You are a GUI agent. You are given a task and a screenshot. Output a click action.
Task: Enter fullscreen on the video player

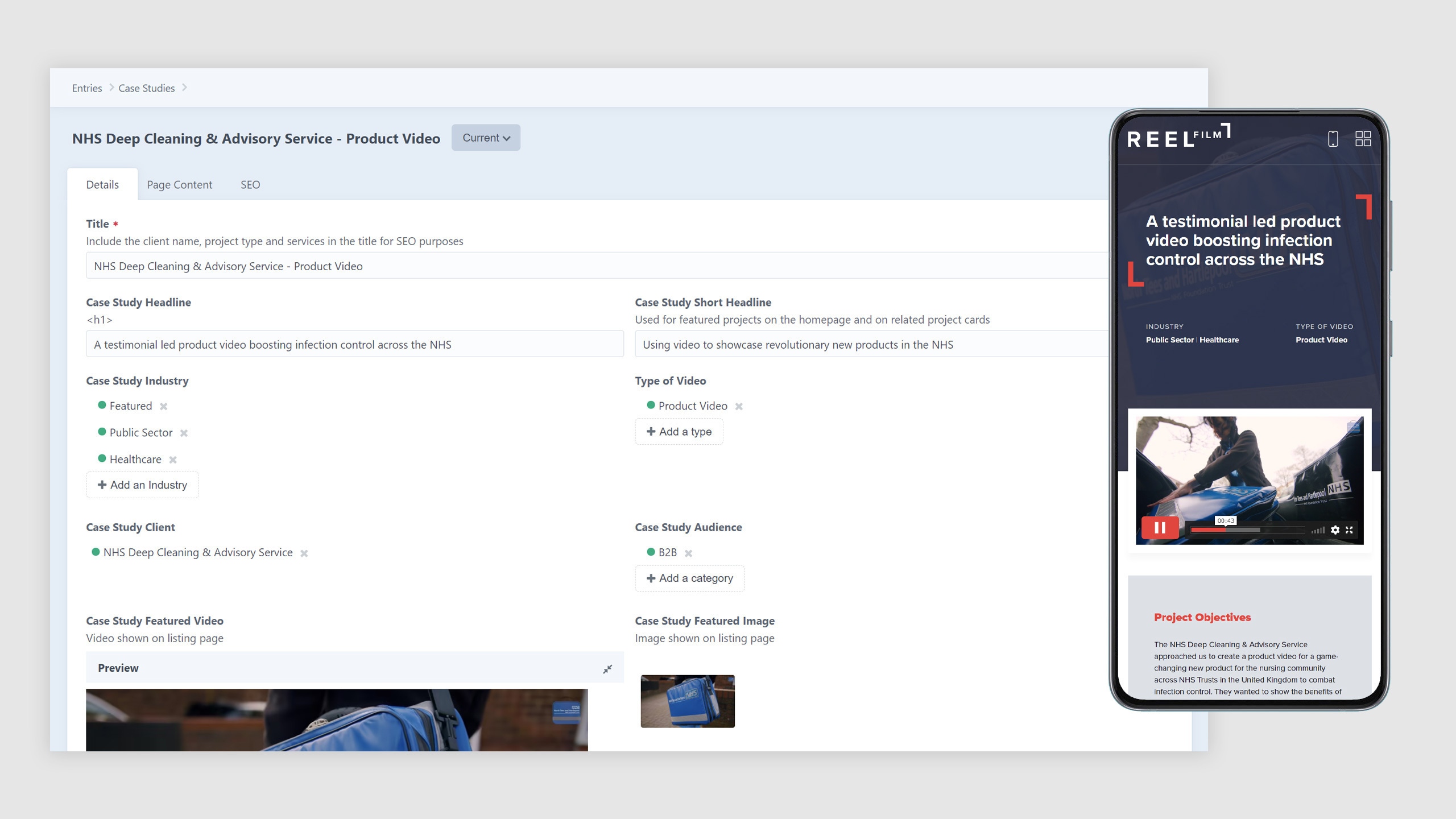point(1349,530)
